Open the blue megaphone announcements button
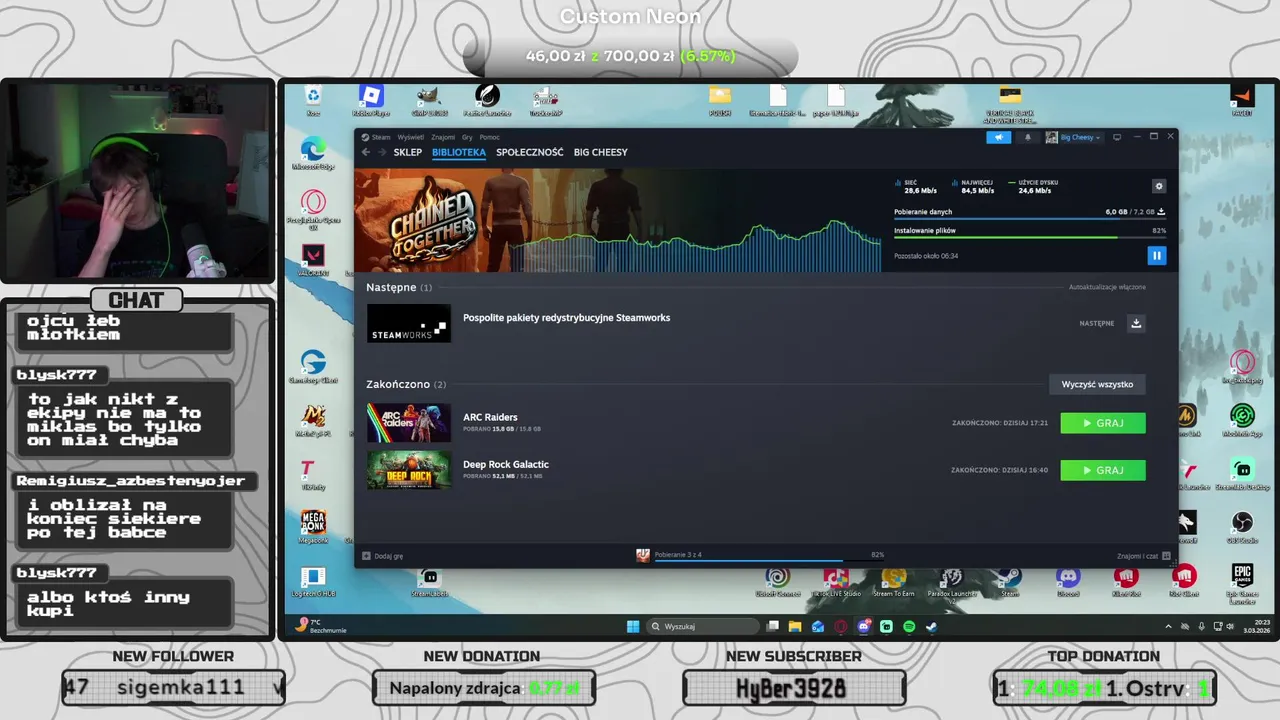Image resolution: width=1280 pixels, height=720 pixels. [998, 137]
